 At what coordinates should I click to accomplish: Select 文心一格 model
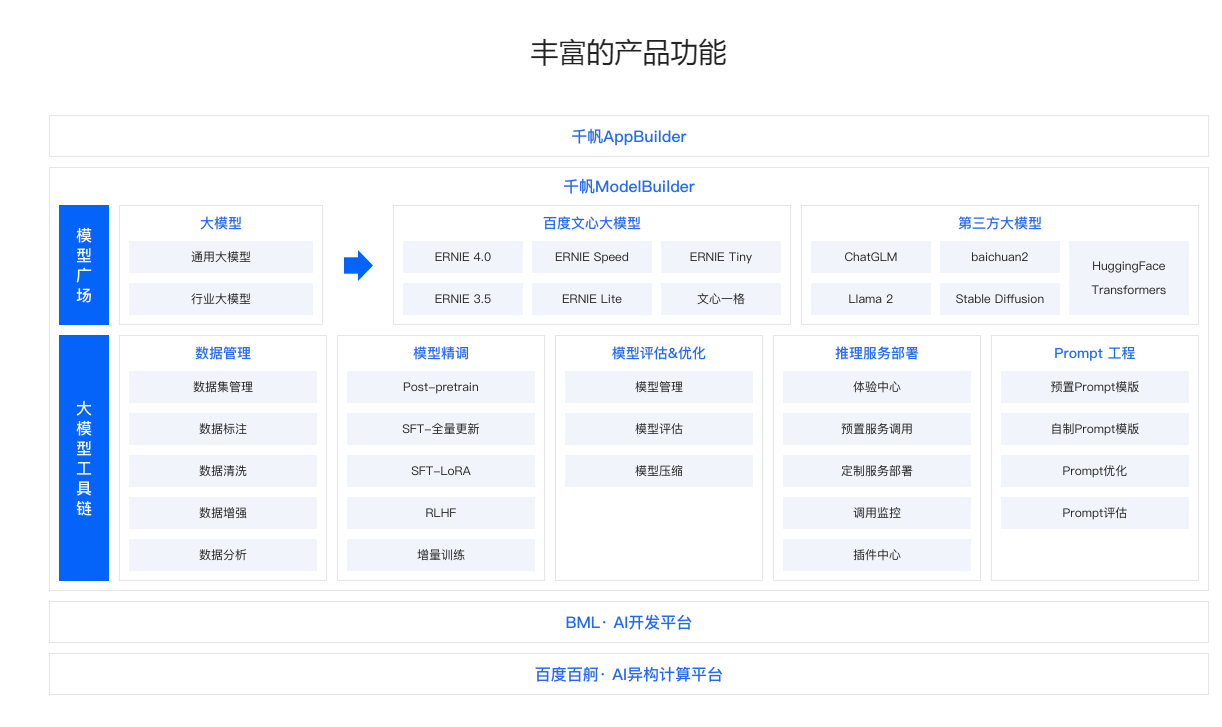[x=721, y=299]
